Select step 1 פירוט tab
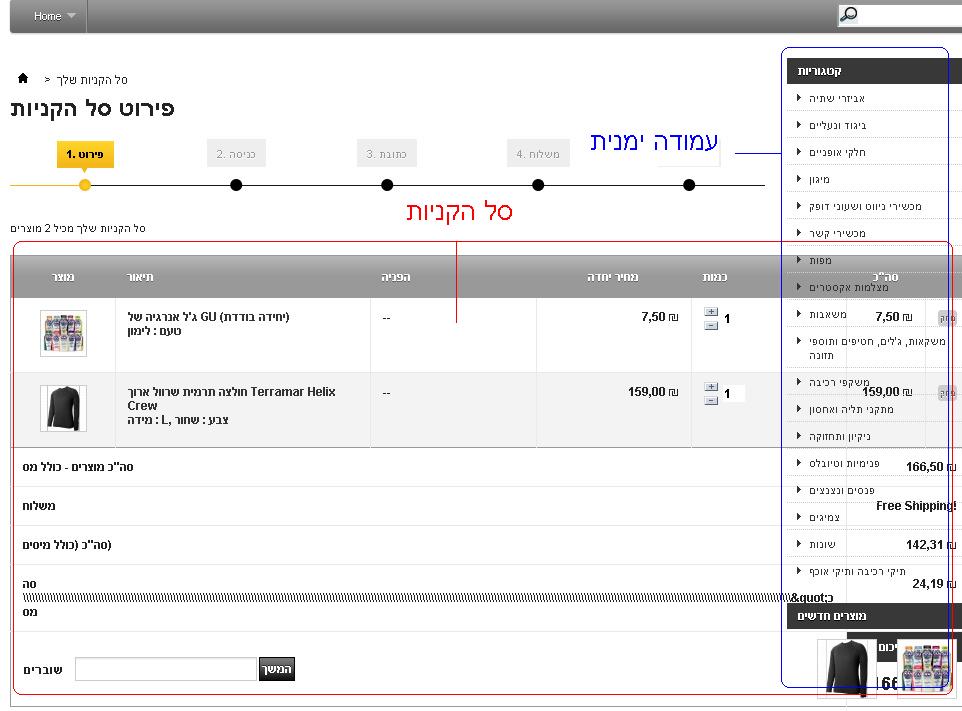 pos(85,154)
